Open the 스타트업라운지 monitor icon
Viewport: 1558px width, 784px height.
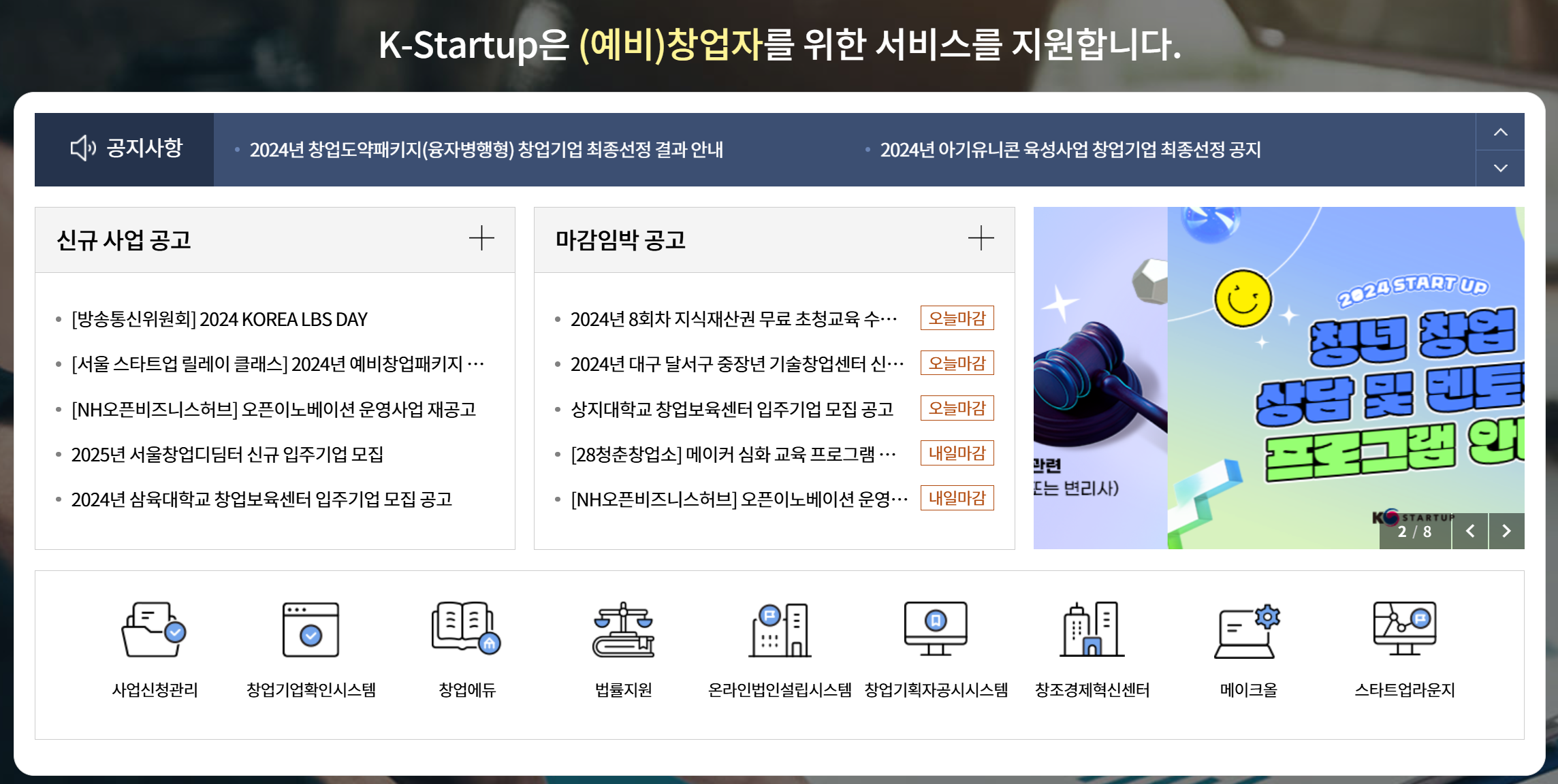(1404, 628)
